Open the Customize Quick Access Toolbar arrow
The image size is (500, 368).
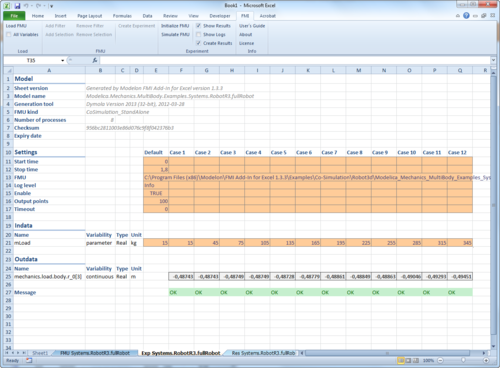[x=51, y=6]
